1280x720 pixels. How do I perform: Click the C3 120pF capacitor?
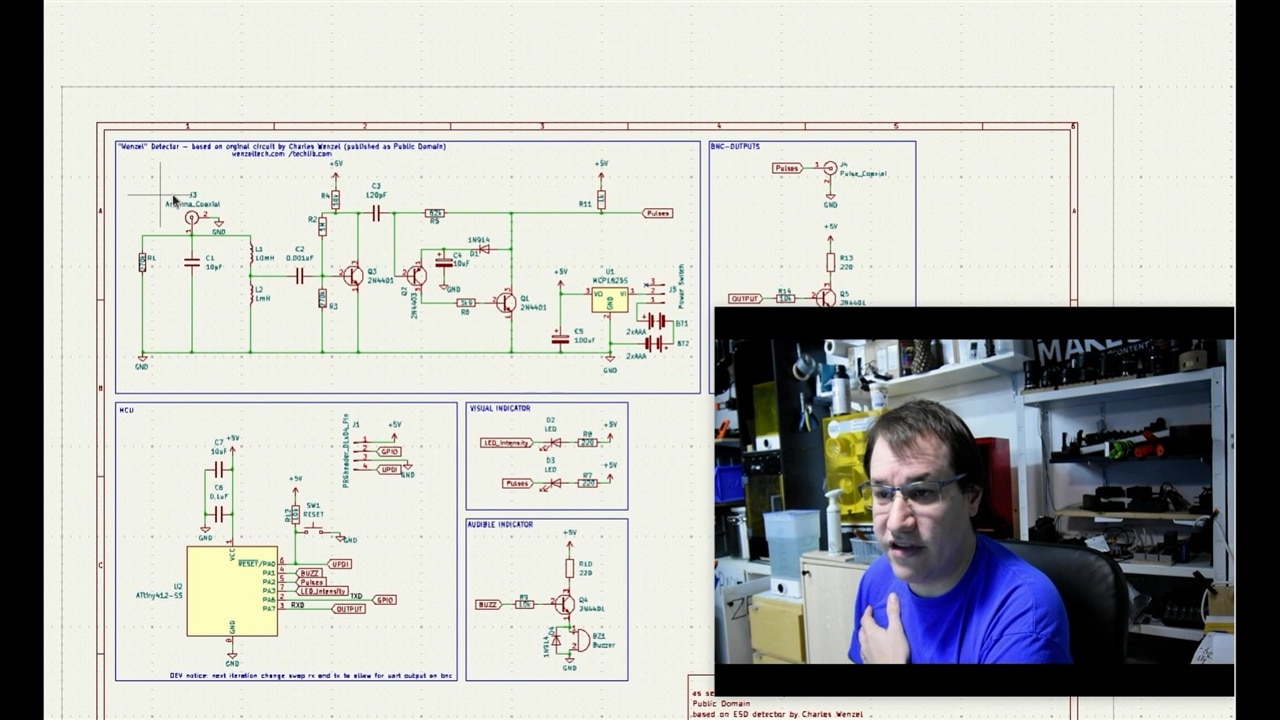click(x=376, y=213)
